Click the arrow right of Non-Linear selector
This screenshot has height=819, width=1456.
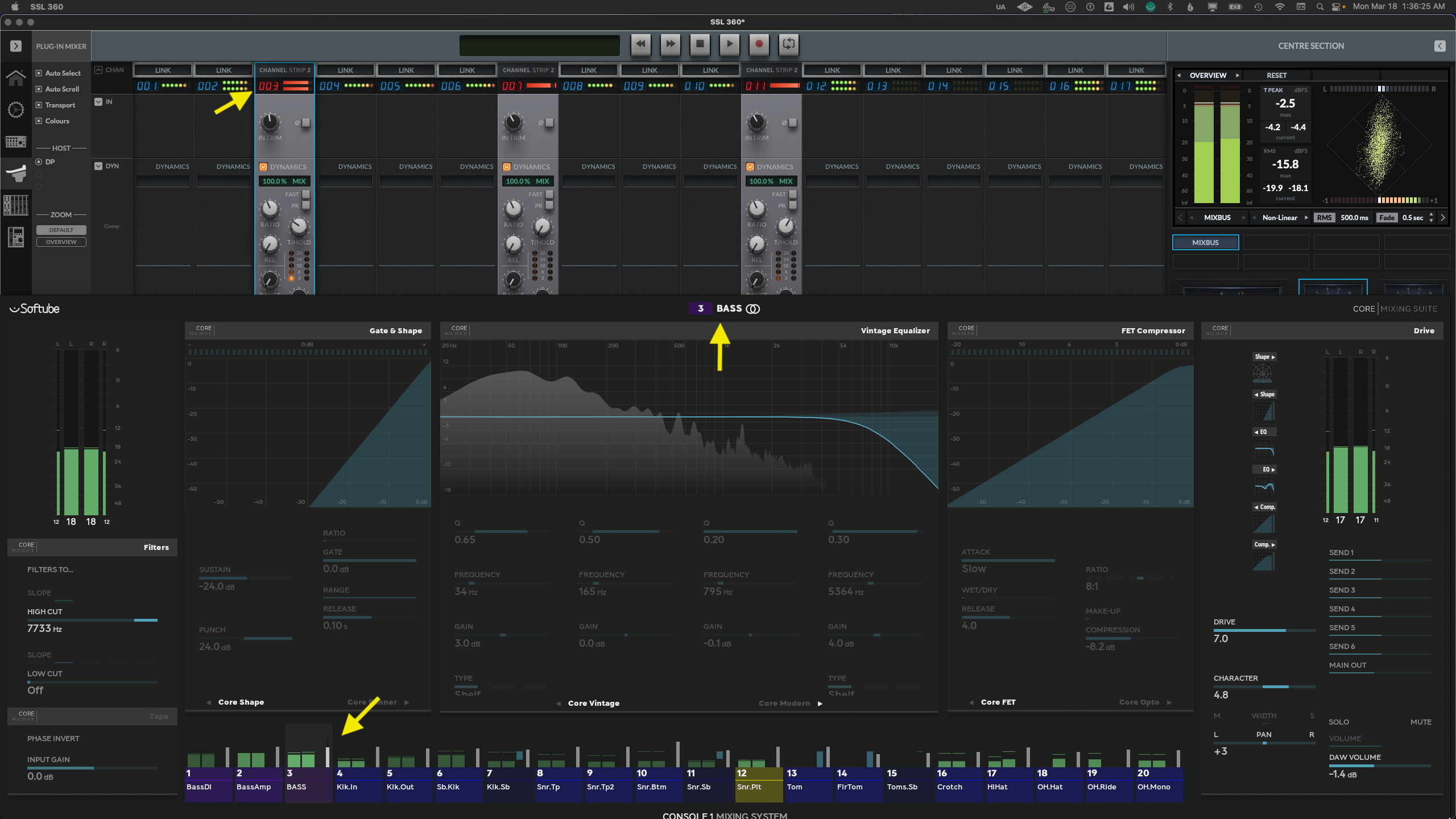point(1306,218)
